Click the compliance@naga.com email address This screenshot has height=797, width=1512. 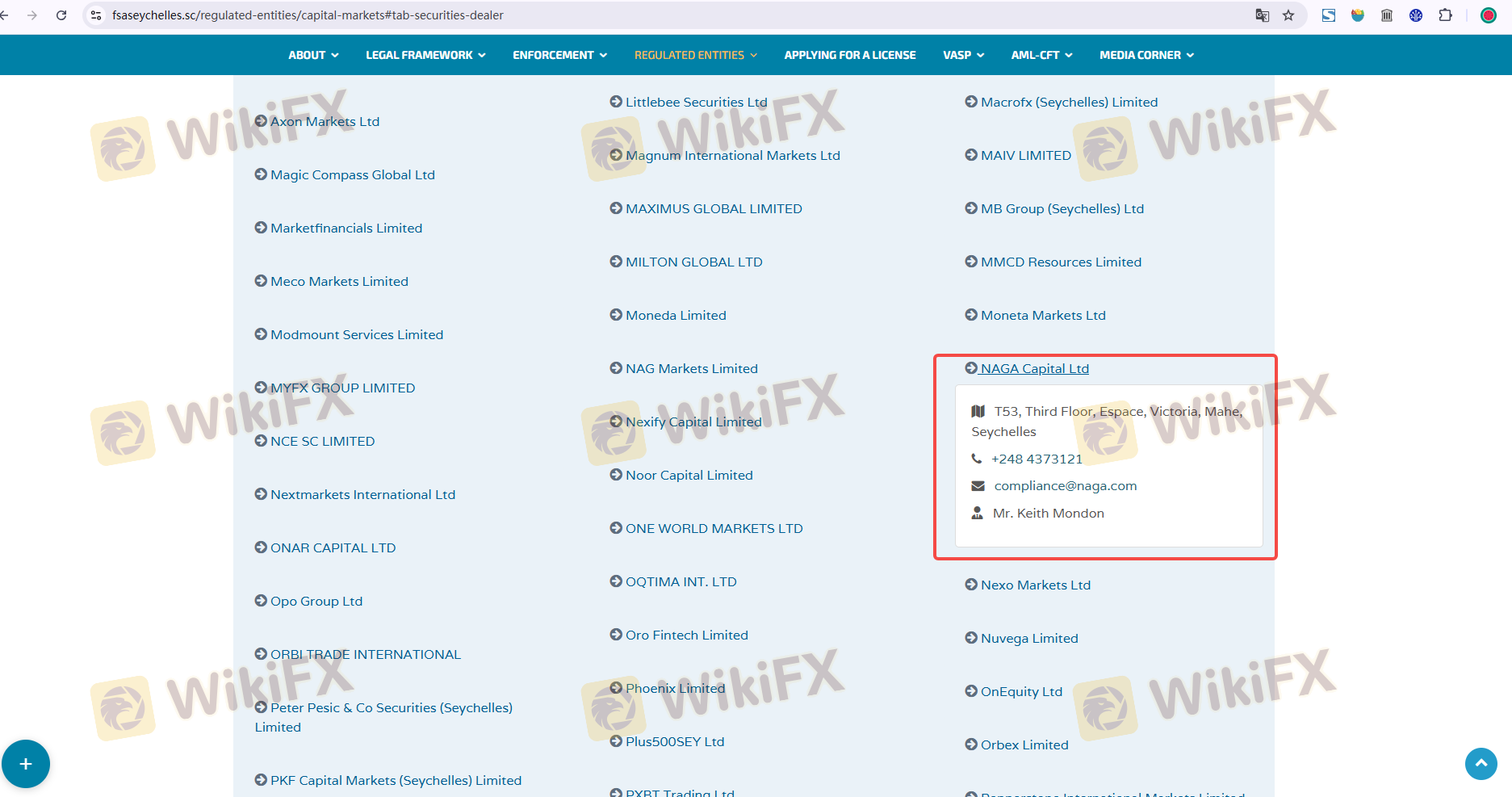(1065, 485)
